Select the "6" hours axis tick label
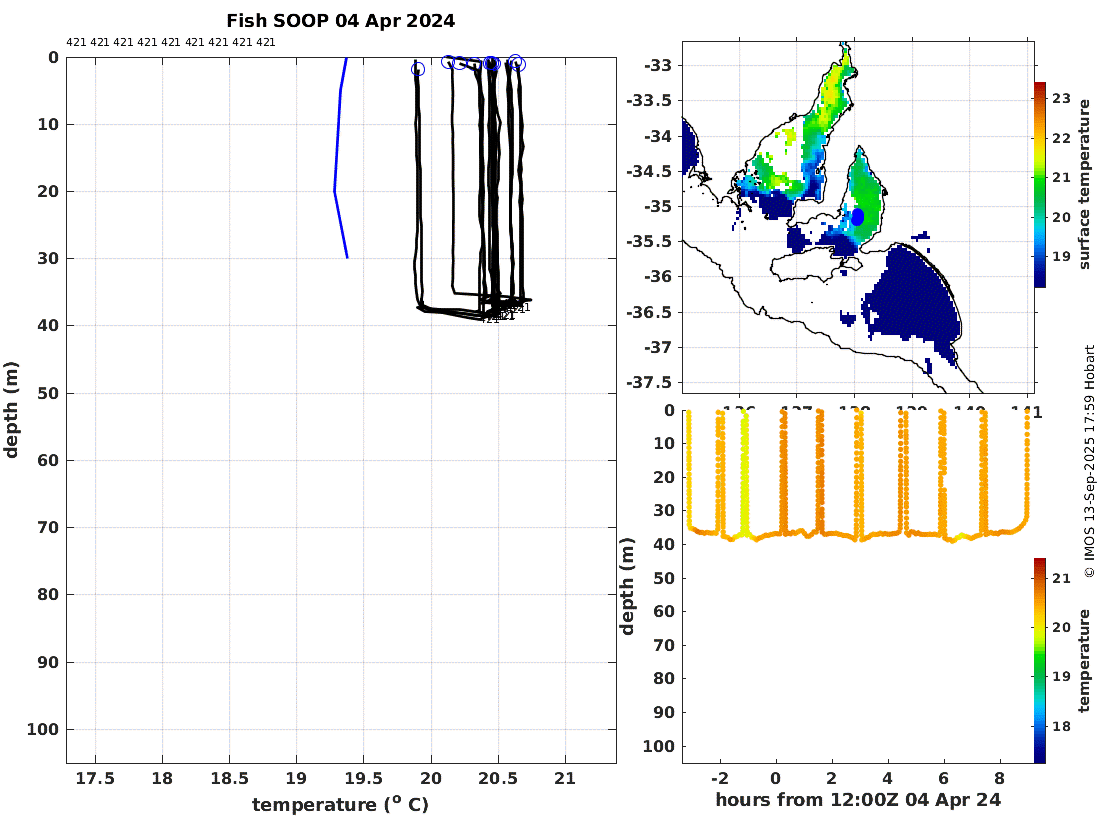 point(944,778)
